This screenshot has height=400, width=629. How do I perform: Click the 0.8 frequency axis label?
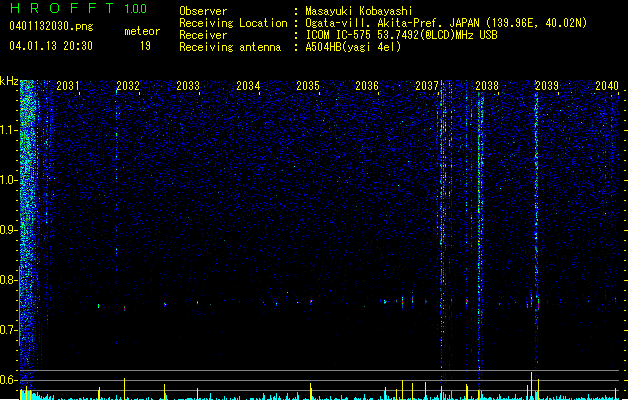9,280
